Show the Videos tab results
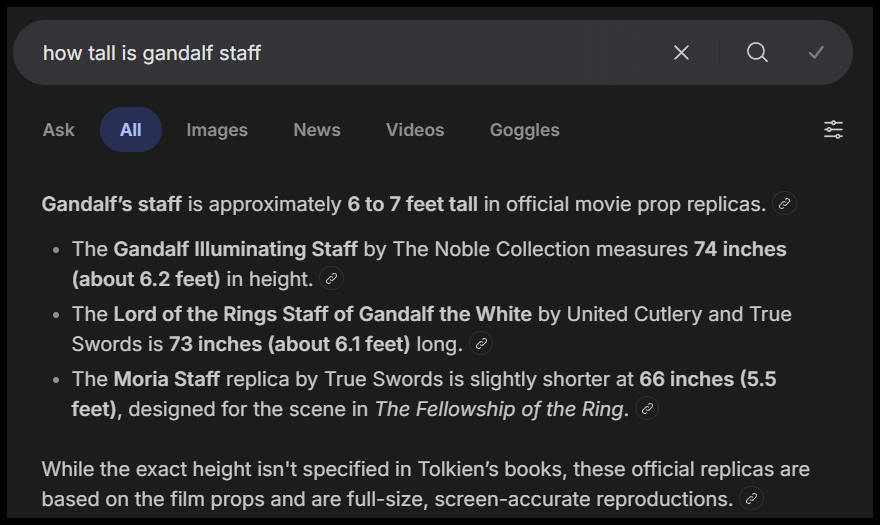Screen dimensions: 880x525 pyautogui.click(x=415, y=130)
